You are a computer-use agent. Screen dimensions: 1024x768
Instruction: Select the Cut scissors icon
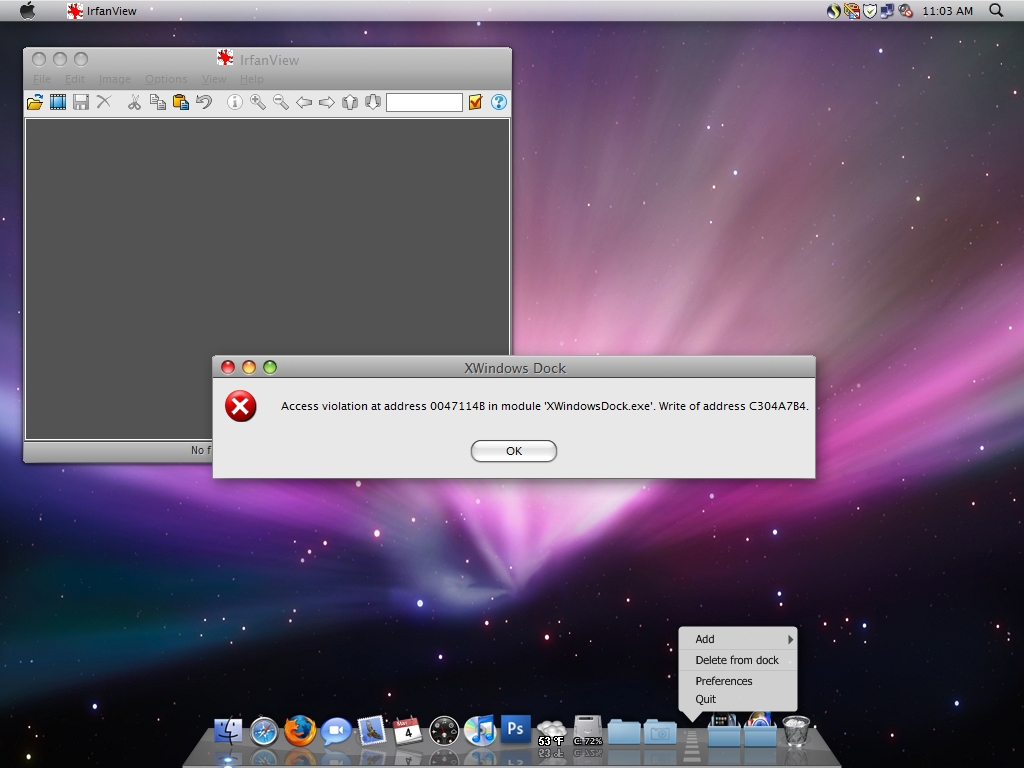[x=135, y=102]
